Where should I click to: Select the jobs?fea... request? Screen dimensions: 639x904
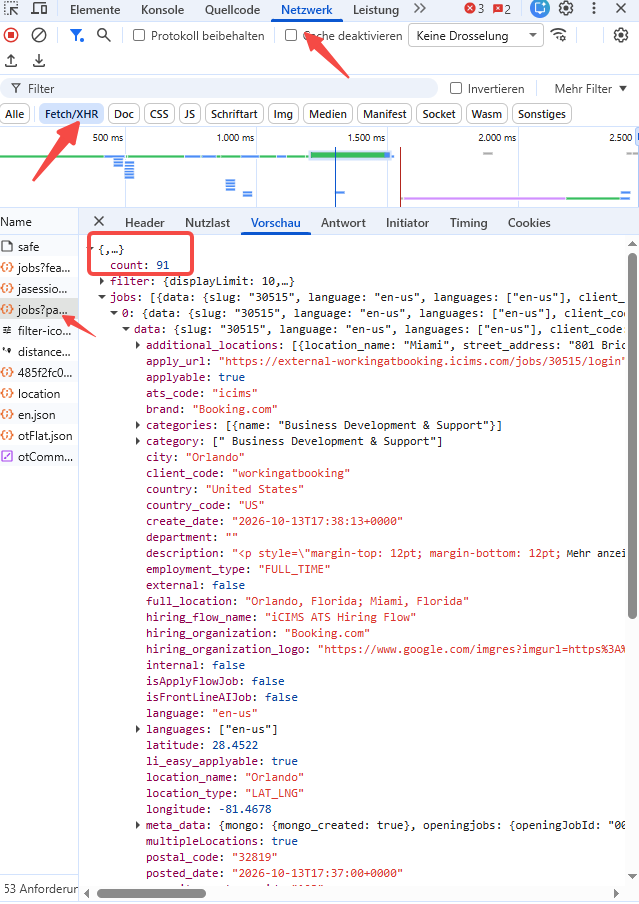pyautogui.click(x=39, y=268)
